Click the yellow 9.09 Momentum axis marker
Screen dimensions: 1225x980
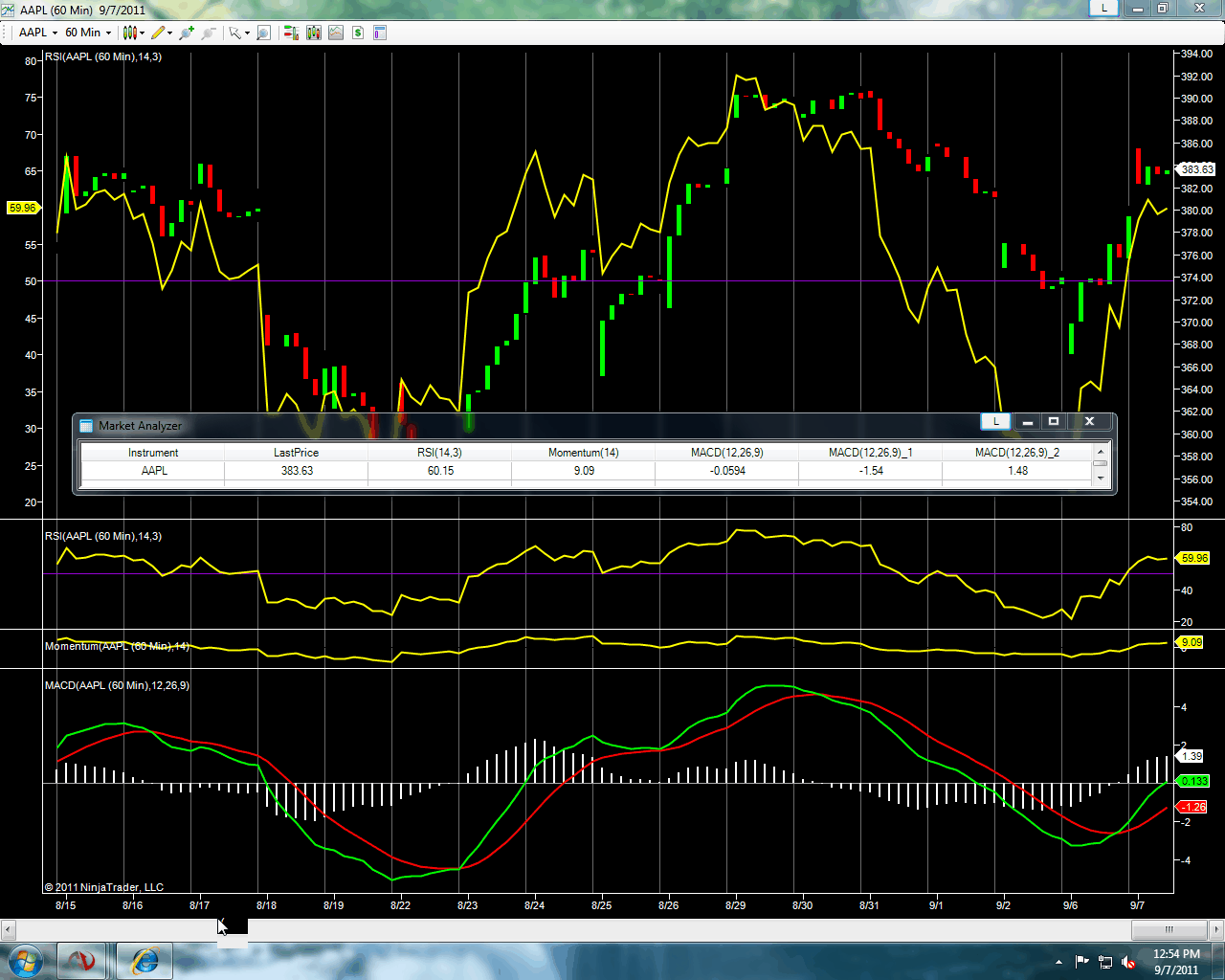click(x=1191, y=642)
